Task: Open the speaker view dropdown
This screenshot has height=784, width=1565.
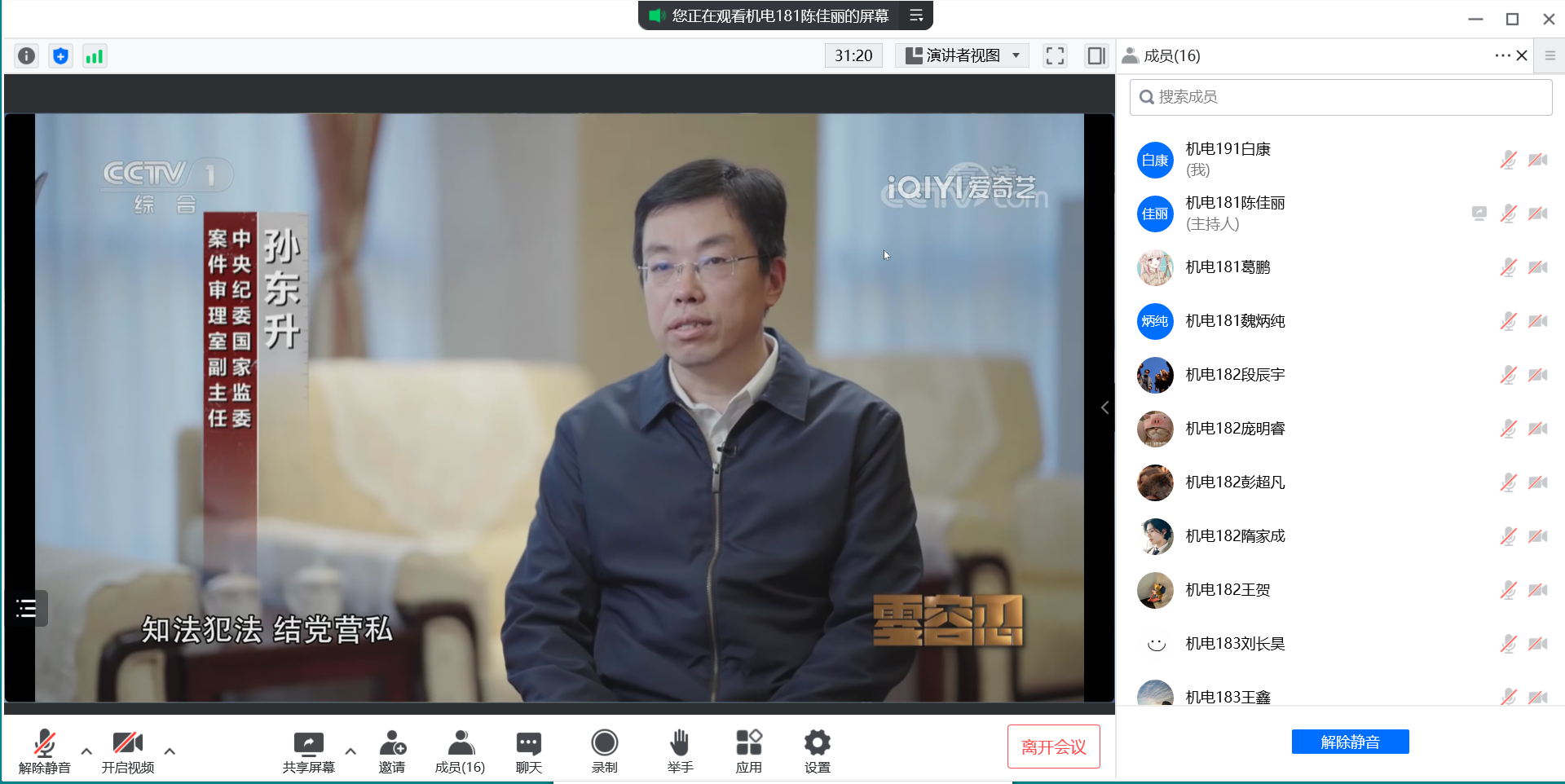Action: [x=963, y=55]
